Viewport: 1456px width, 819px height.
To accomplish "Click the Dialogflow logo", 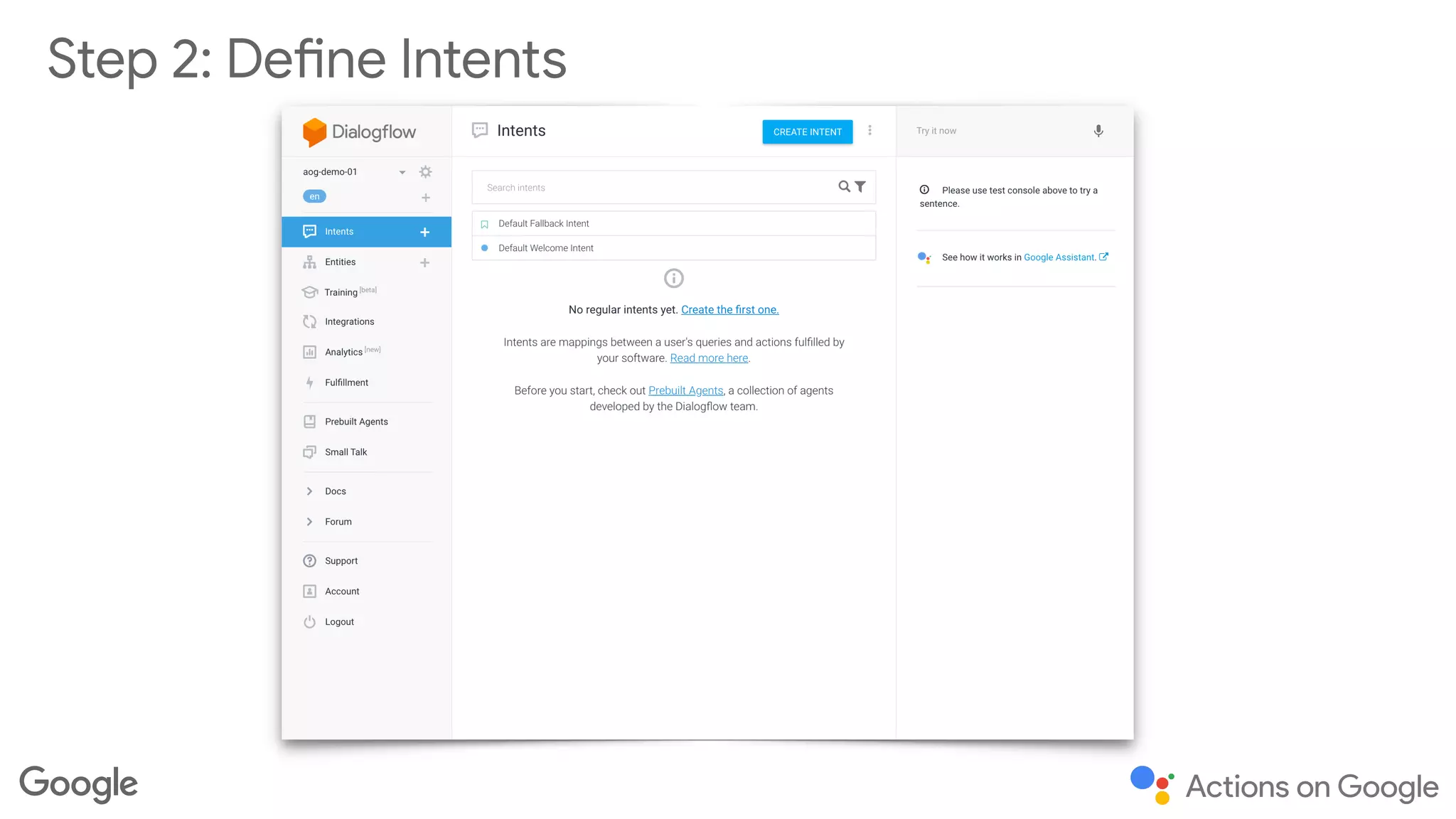I will (359, 132).
